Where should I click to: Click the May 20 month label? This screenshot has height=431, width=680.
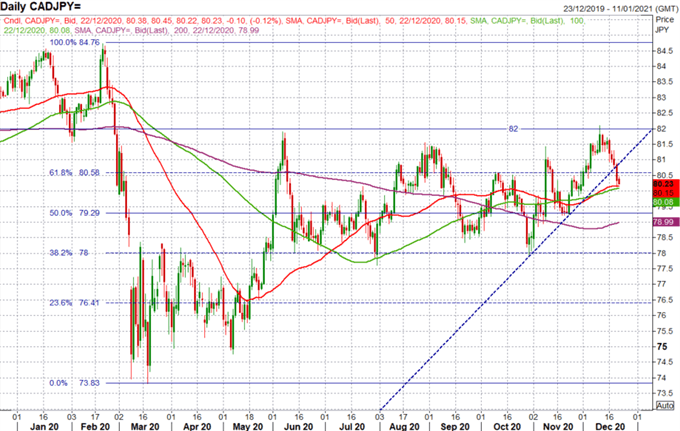click(248, 426)
